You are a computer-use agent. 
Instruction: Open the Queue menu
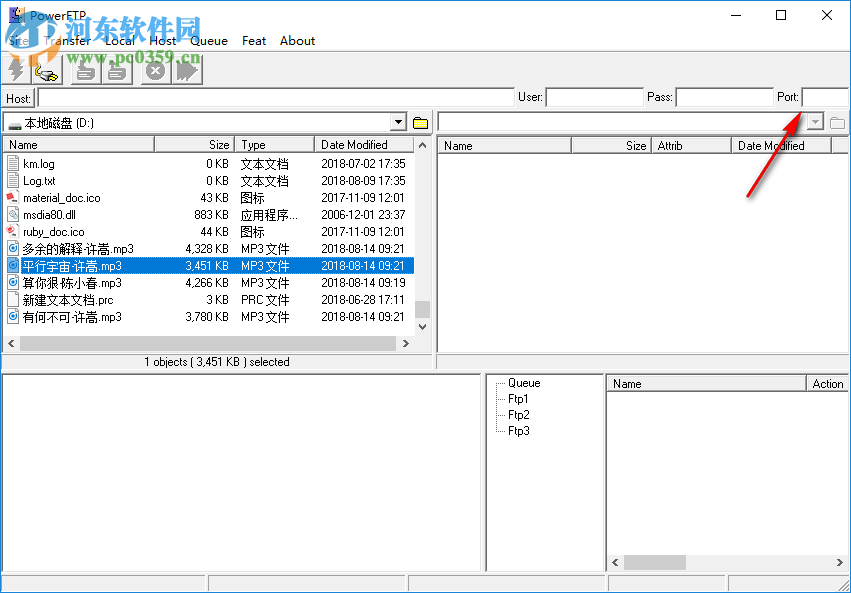(209, 41)
